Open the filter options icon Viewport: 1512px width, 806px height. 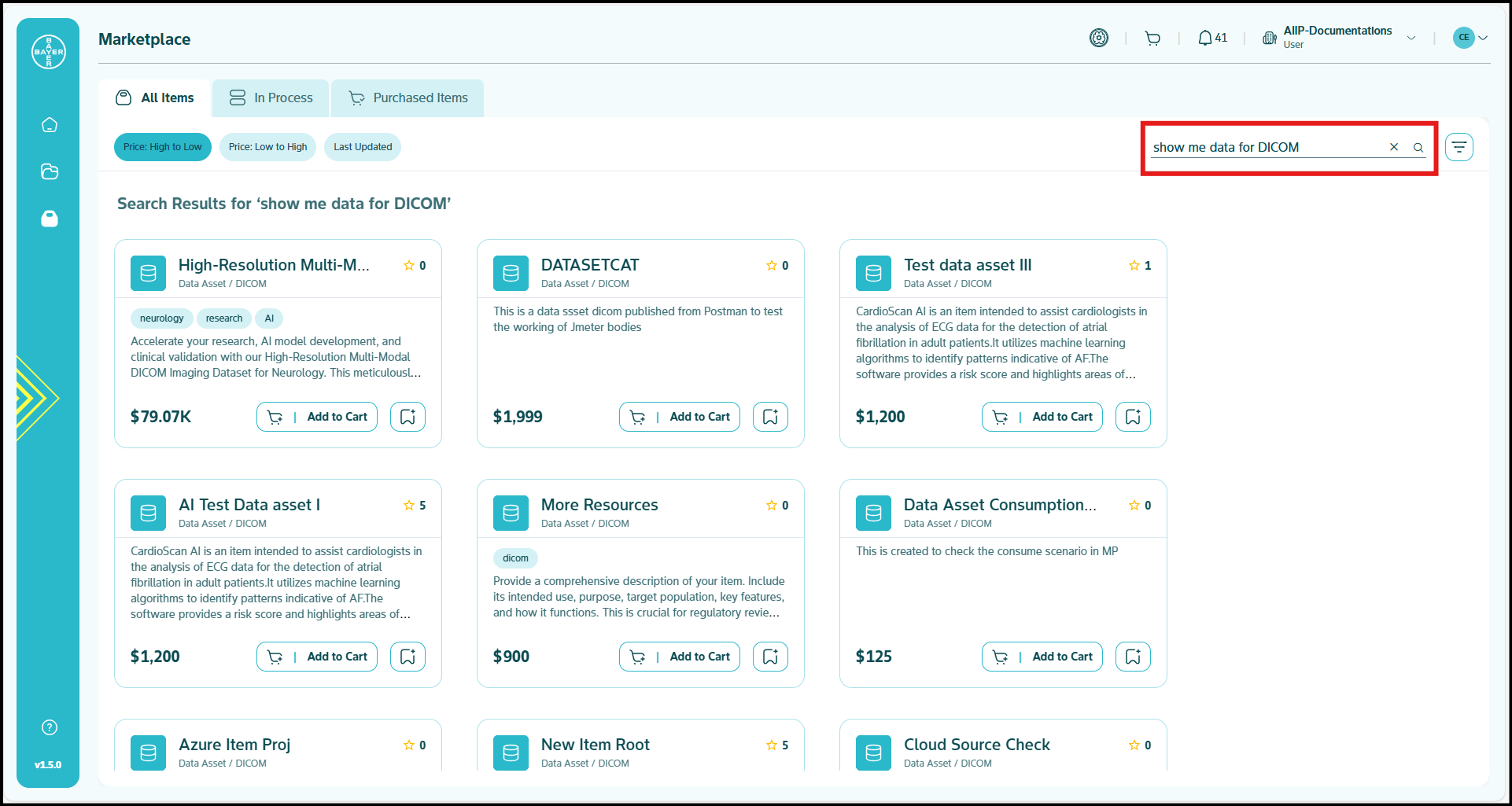(x=1459, y=147)
